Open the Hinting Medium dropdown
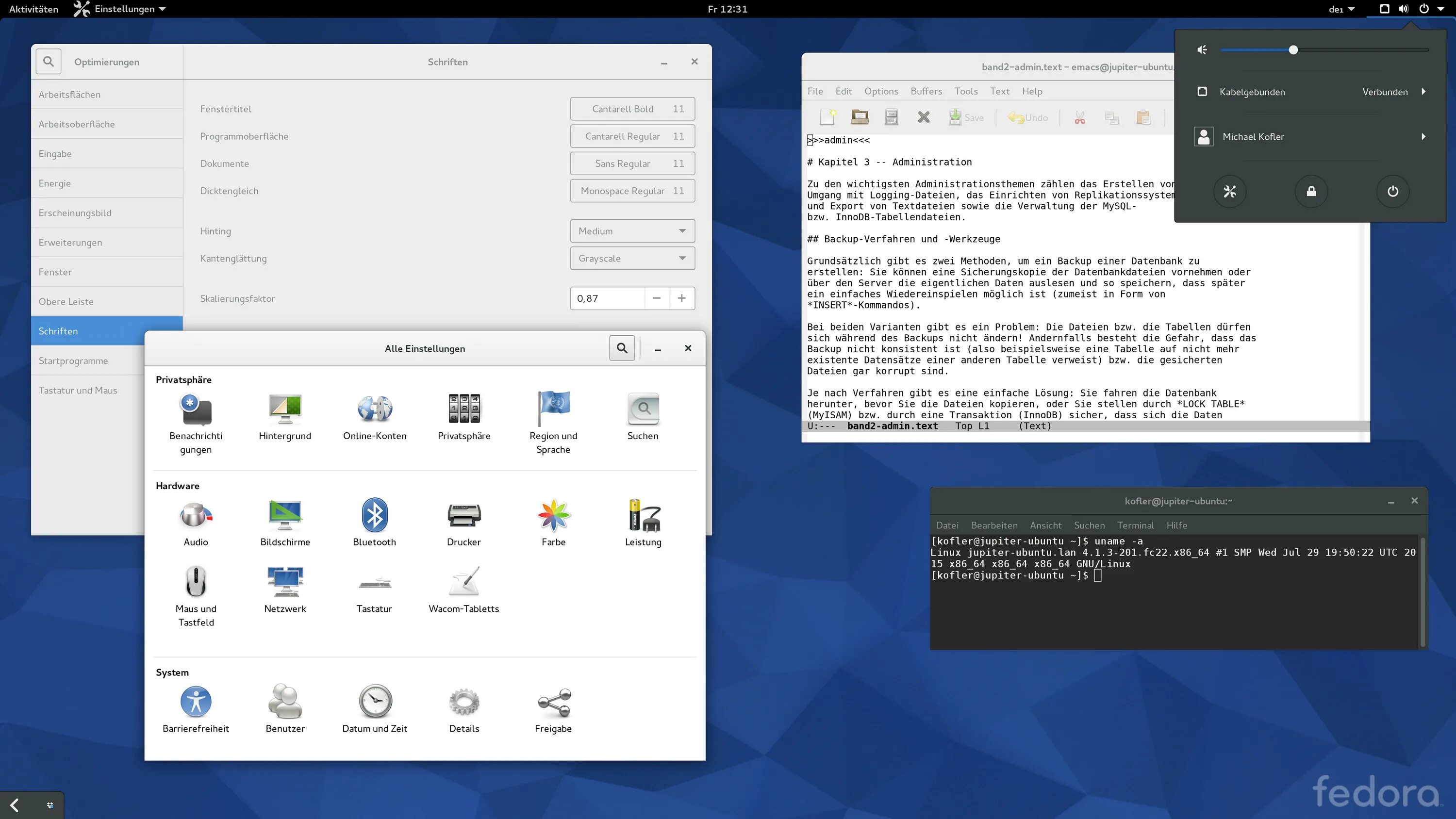 tap(632, 230)
